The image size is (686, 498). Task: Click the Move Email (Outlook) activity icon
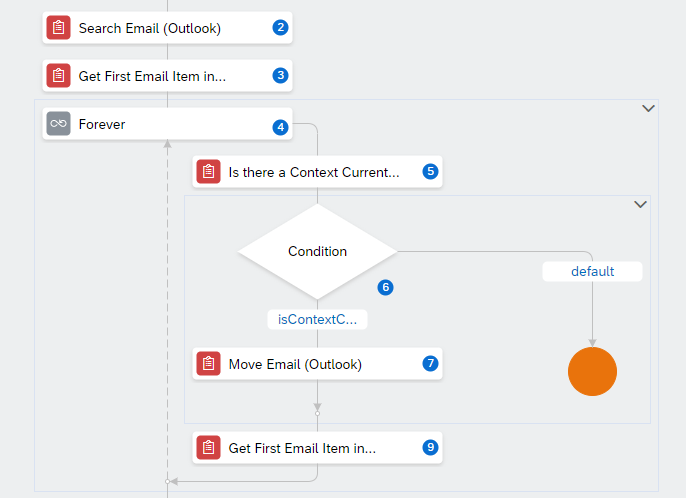pyautogui.click(x=209, y=364)
